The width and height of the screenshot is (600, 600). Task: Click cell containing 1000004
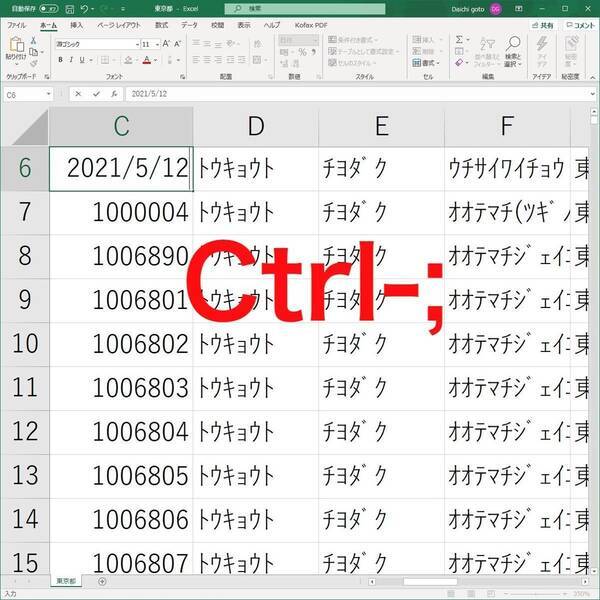[121, 212]
